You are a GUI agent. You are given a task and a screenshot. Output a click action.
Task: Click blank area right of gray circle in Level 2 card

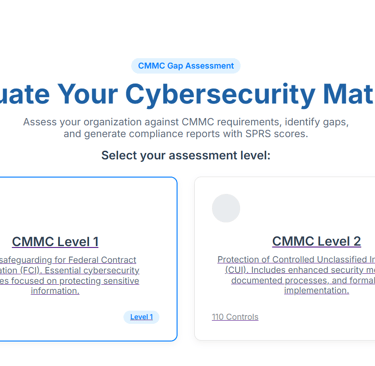pos(307,208)
